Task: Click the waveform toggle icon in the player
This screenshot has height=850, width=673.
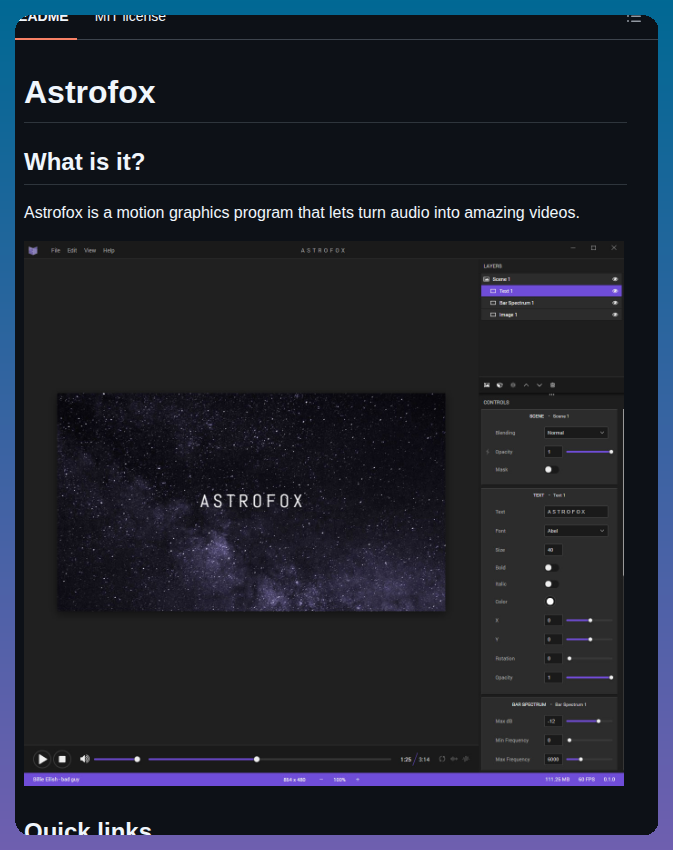Action: click(x=454, y=759)
